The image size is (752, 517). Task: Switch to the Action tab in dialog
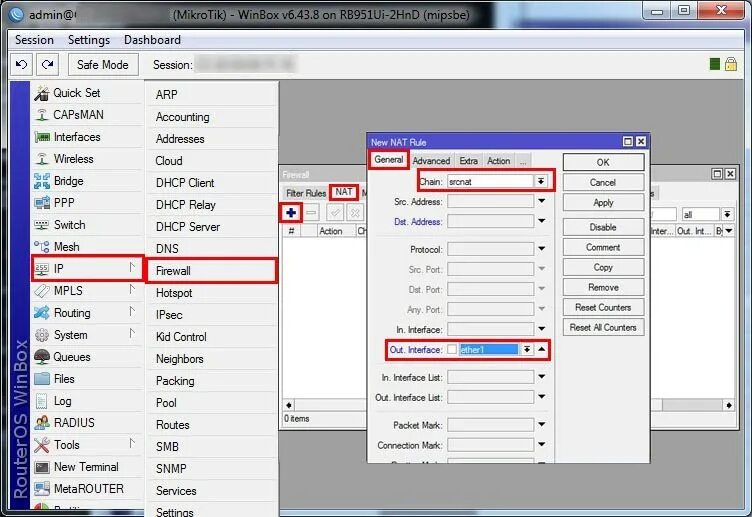click(x=498, y=161)
